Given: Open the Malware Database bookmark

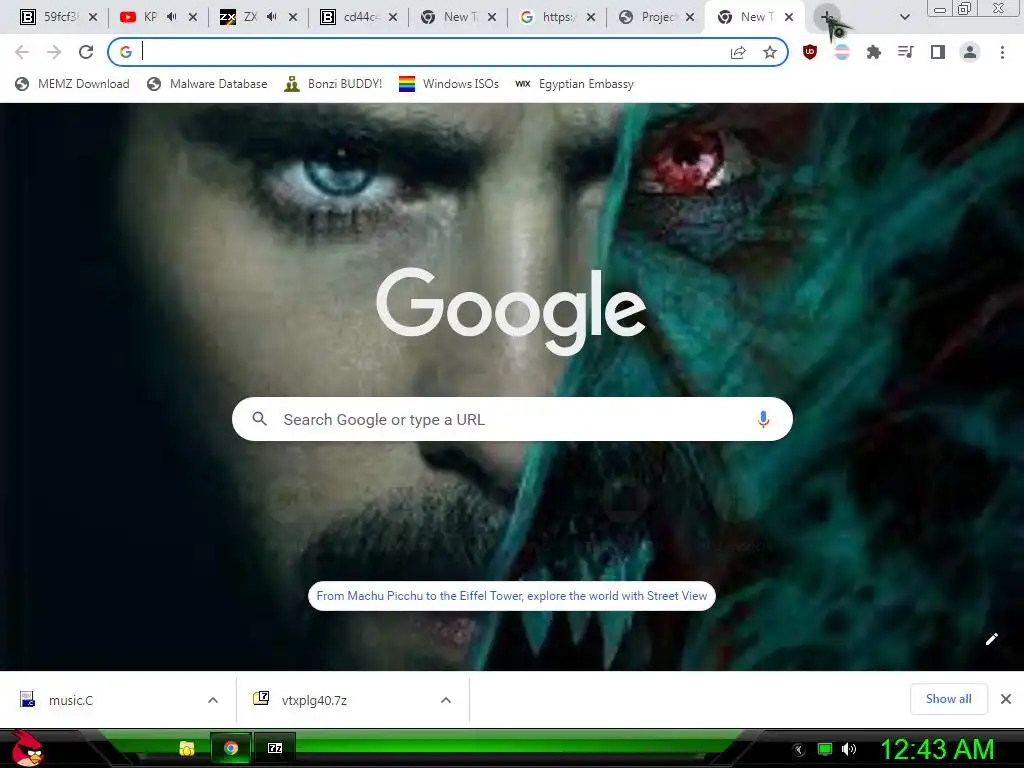Looking at the screenshot, I should (207, 84).
